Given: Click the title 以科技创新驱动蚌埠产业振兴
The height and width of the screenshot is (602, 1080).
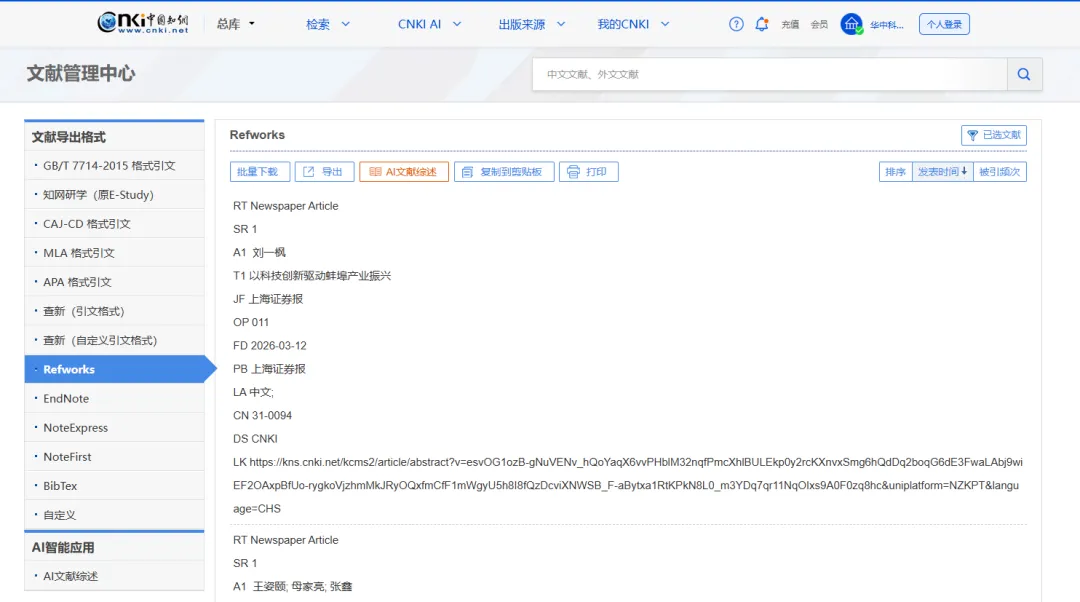Looking at the screenshot, I should [320, 276].
